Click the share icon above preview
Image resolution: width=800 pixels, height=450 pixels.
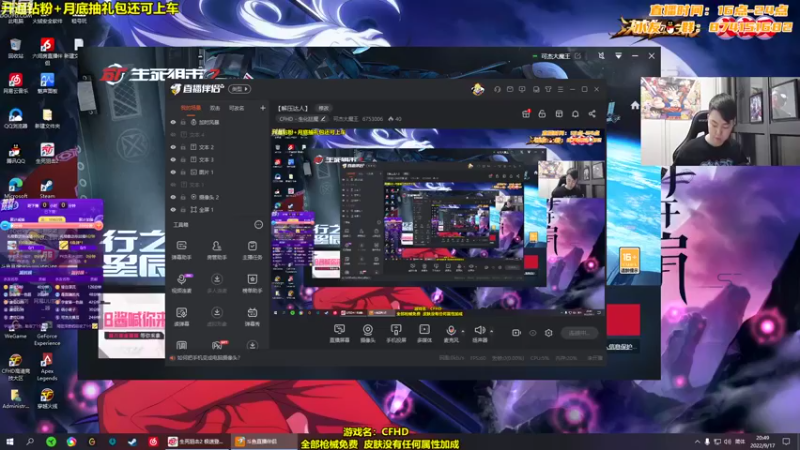(x=592, y=114)
